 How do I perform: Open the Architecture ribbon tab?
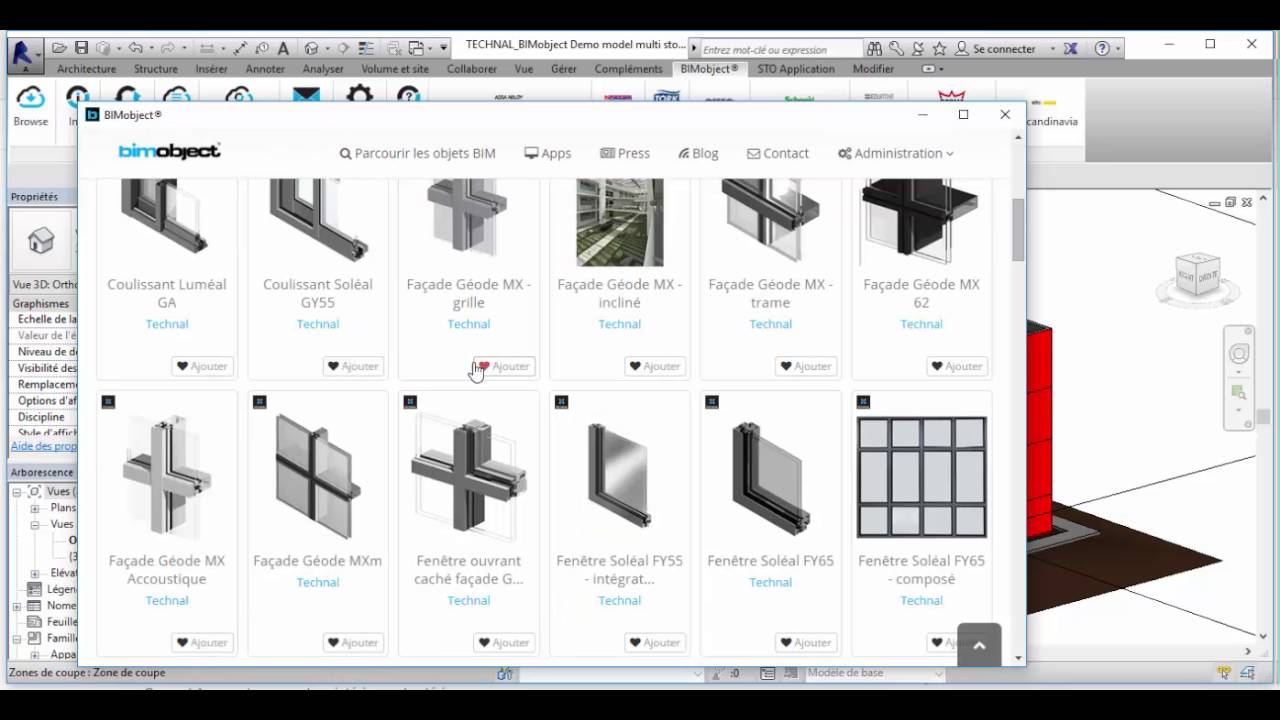[x=87, y=69]
